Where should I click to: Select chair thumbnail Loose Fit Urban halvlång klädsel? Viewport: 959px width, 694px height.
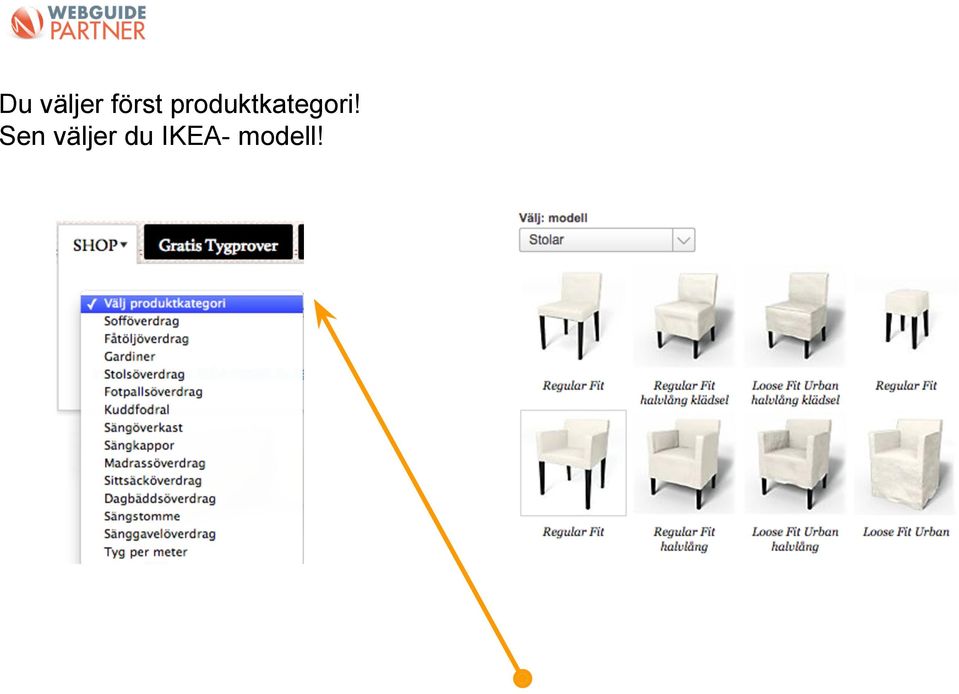coord(795,318)
